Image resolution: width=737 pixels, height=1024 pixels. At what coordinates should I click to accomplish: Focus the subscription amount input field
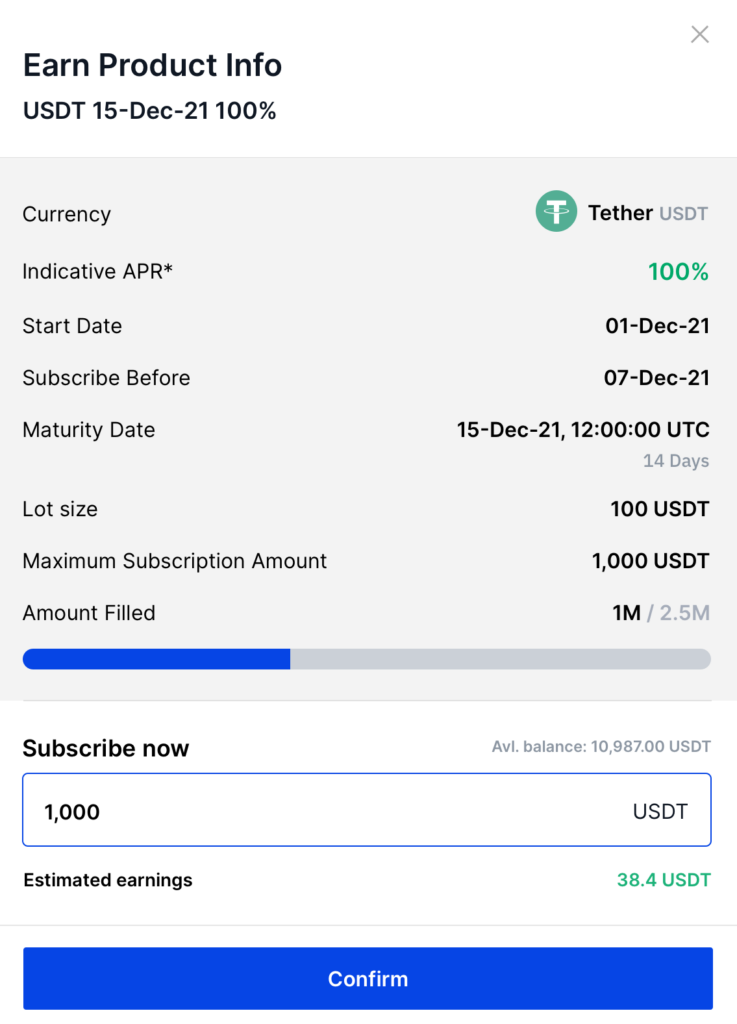pyautogui.click(x=367, y=810)
